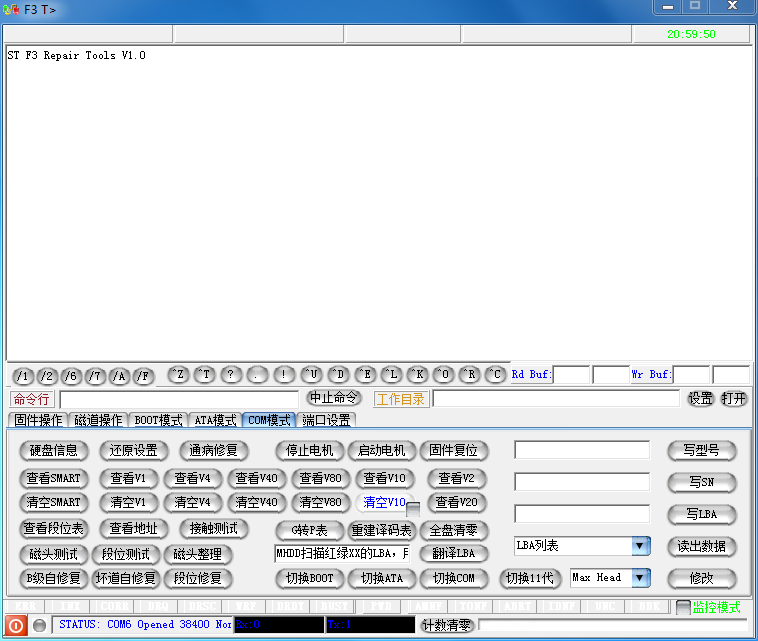Screen dimensions: 758x641
Task: Toggle the 监控模式 checkbox
Action: click(683, 608)
